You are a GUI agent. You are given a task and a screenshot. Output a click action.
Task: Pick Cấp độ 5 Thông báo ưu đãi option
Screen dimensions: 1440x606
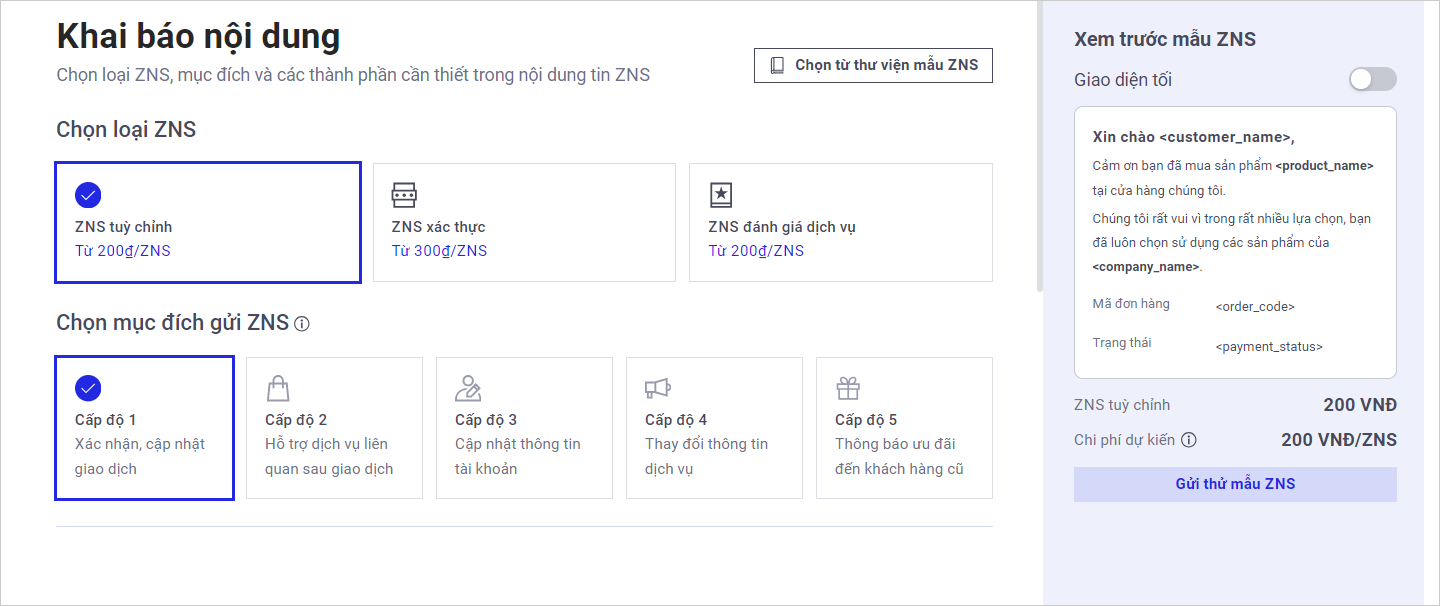904,428
